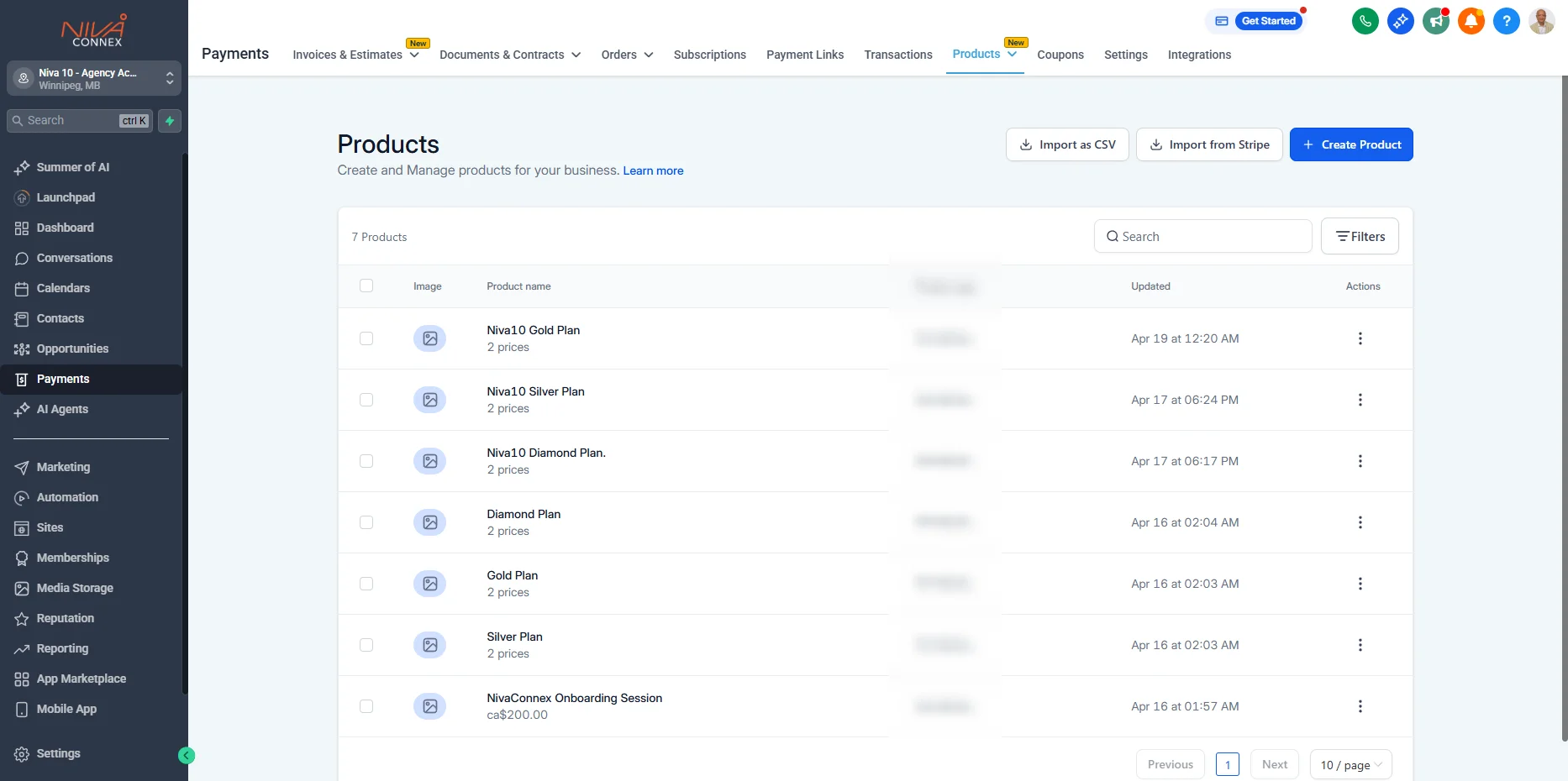Image resolution: width=1568 pixels, height=781 pixels.
Task: Open actions menu for Niva10 Gold Plan
Action: pos(1360,338)
